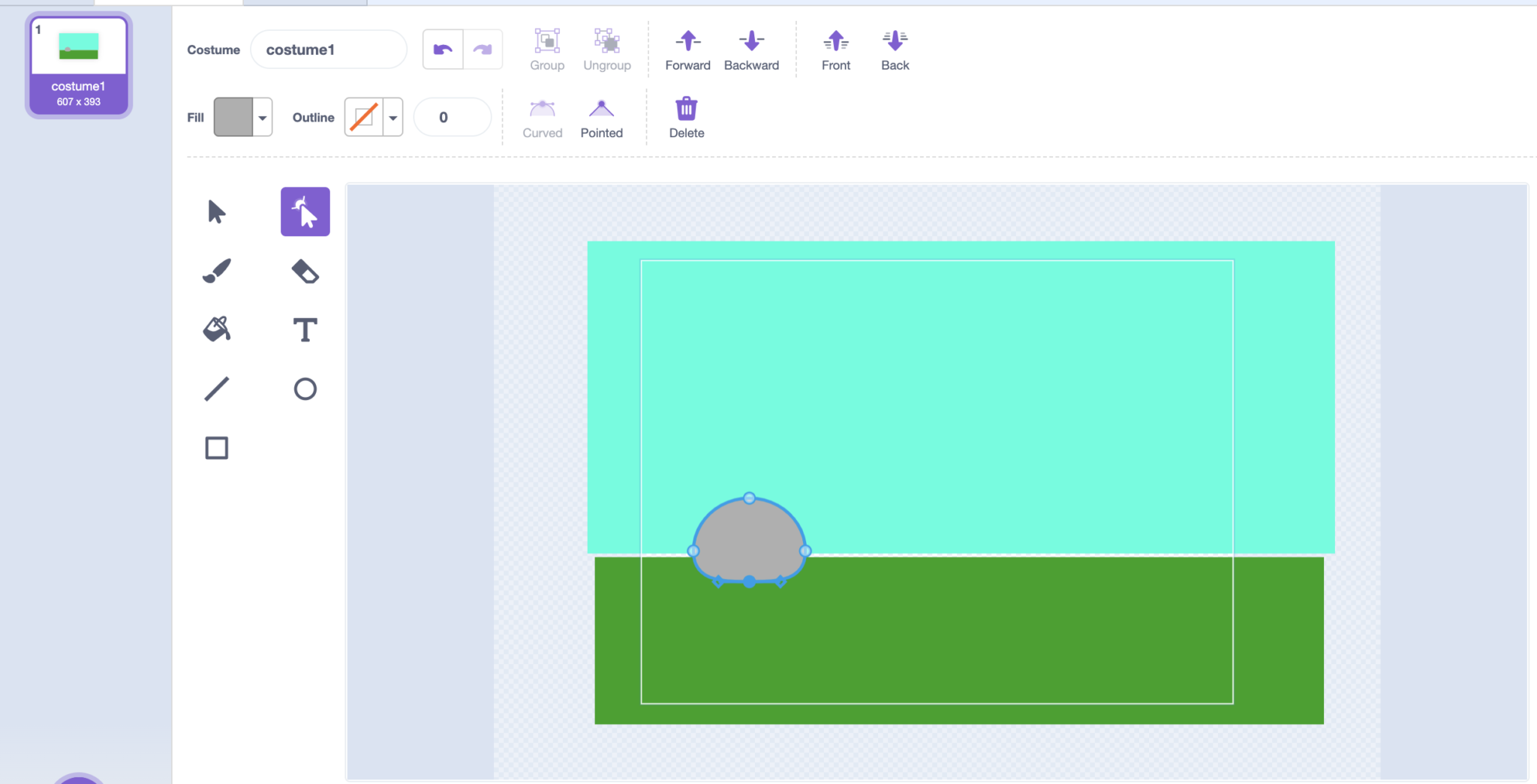Undo the last edit
Image resolution: width=1537 pixels, height=784 pixels.
pyautogui.click(x=442, y=48)
